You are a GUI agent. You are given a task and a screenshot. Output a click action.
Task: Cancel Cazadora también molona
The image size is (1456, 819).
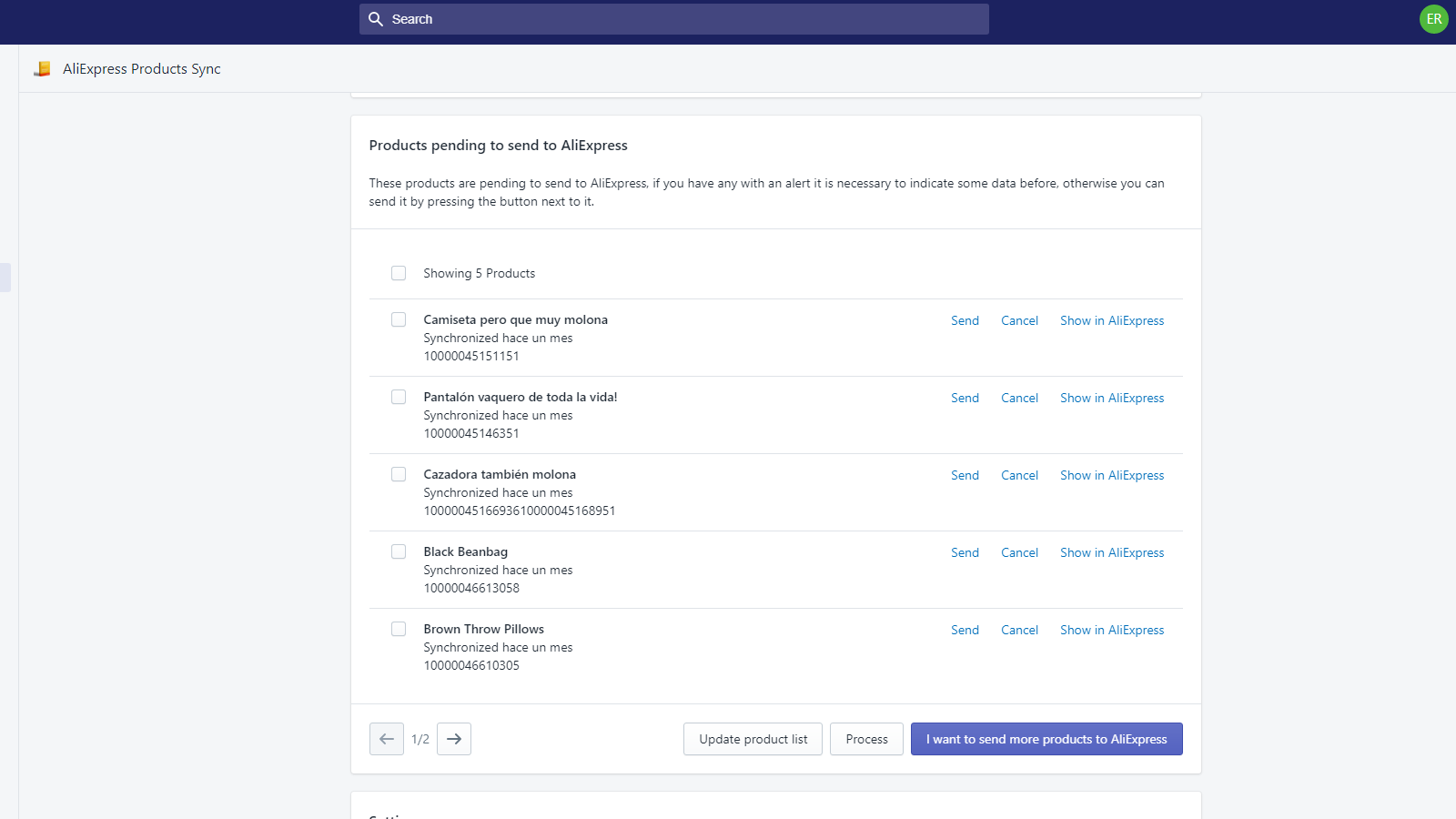[1019, 475]
